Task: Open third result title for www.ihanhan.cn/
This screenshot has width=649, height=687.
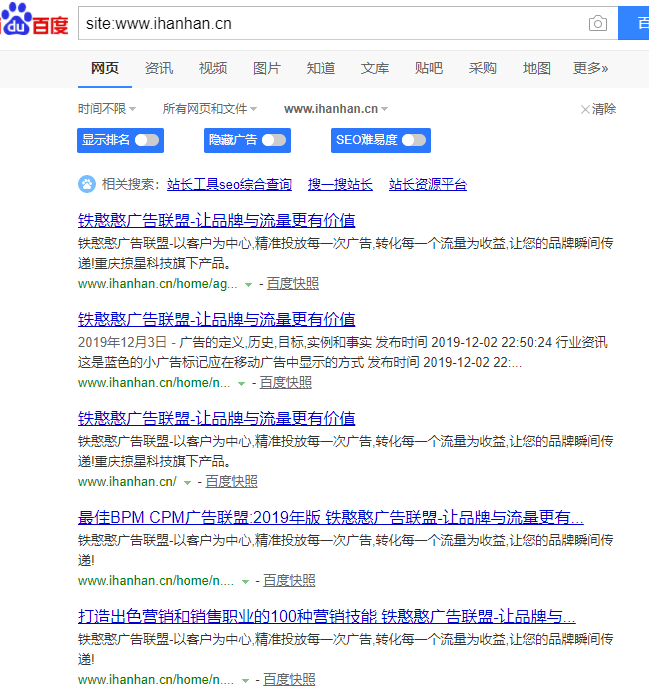Action: (216, 418)
